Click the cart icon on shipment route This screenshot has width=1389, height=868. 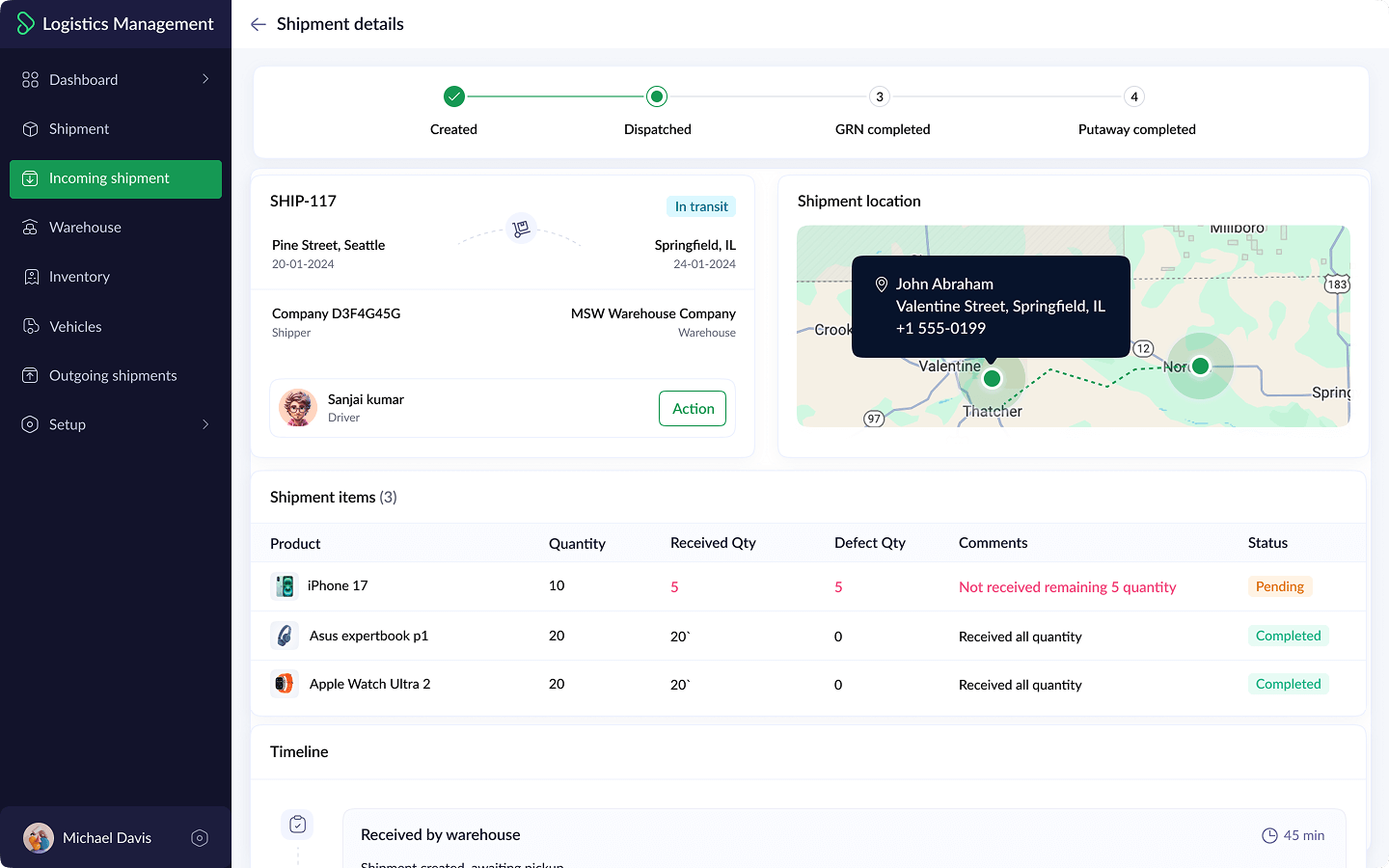521,229
